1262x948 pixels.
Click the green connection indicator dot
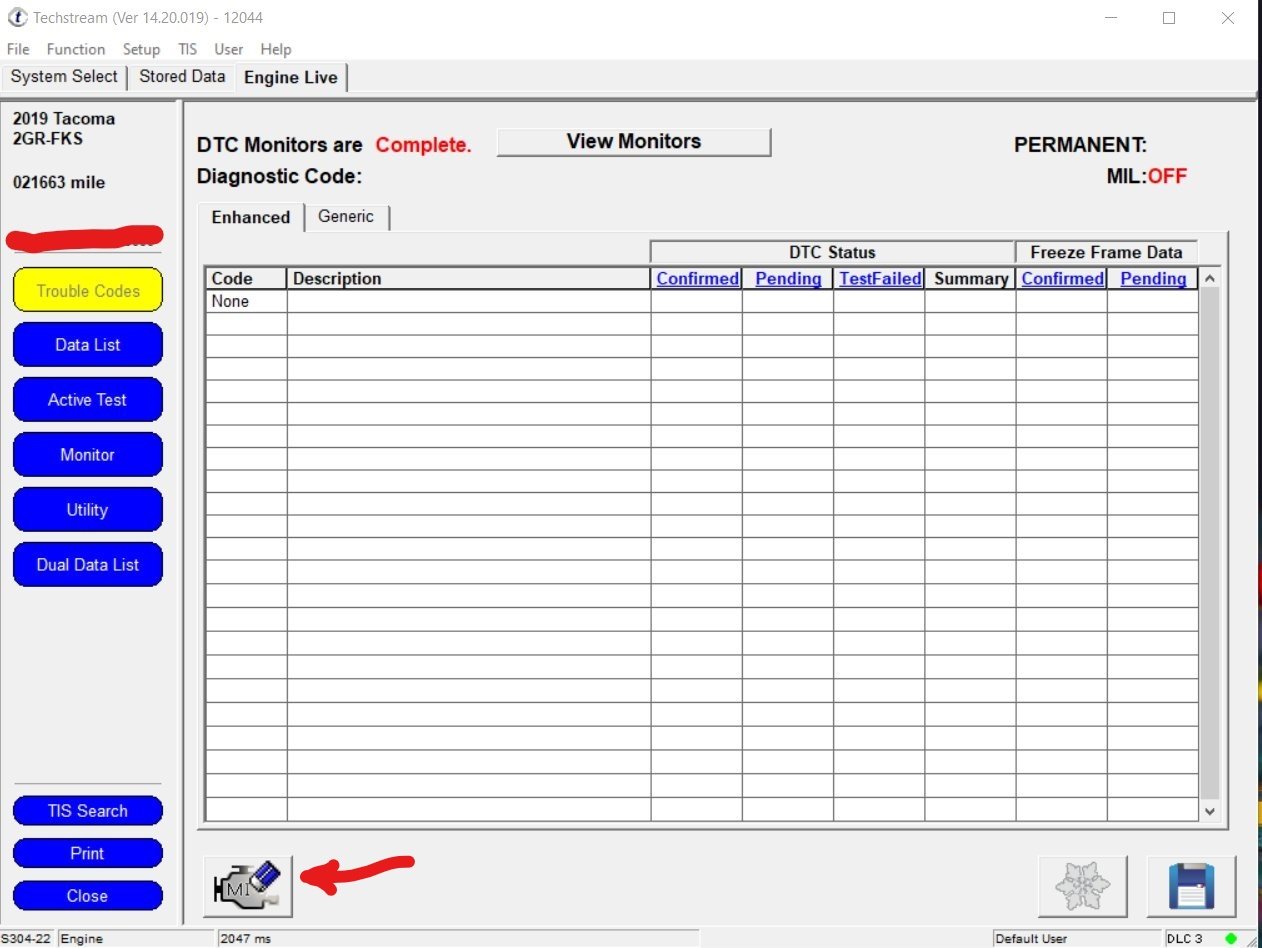[1231, 938]
